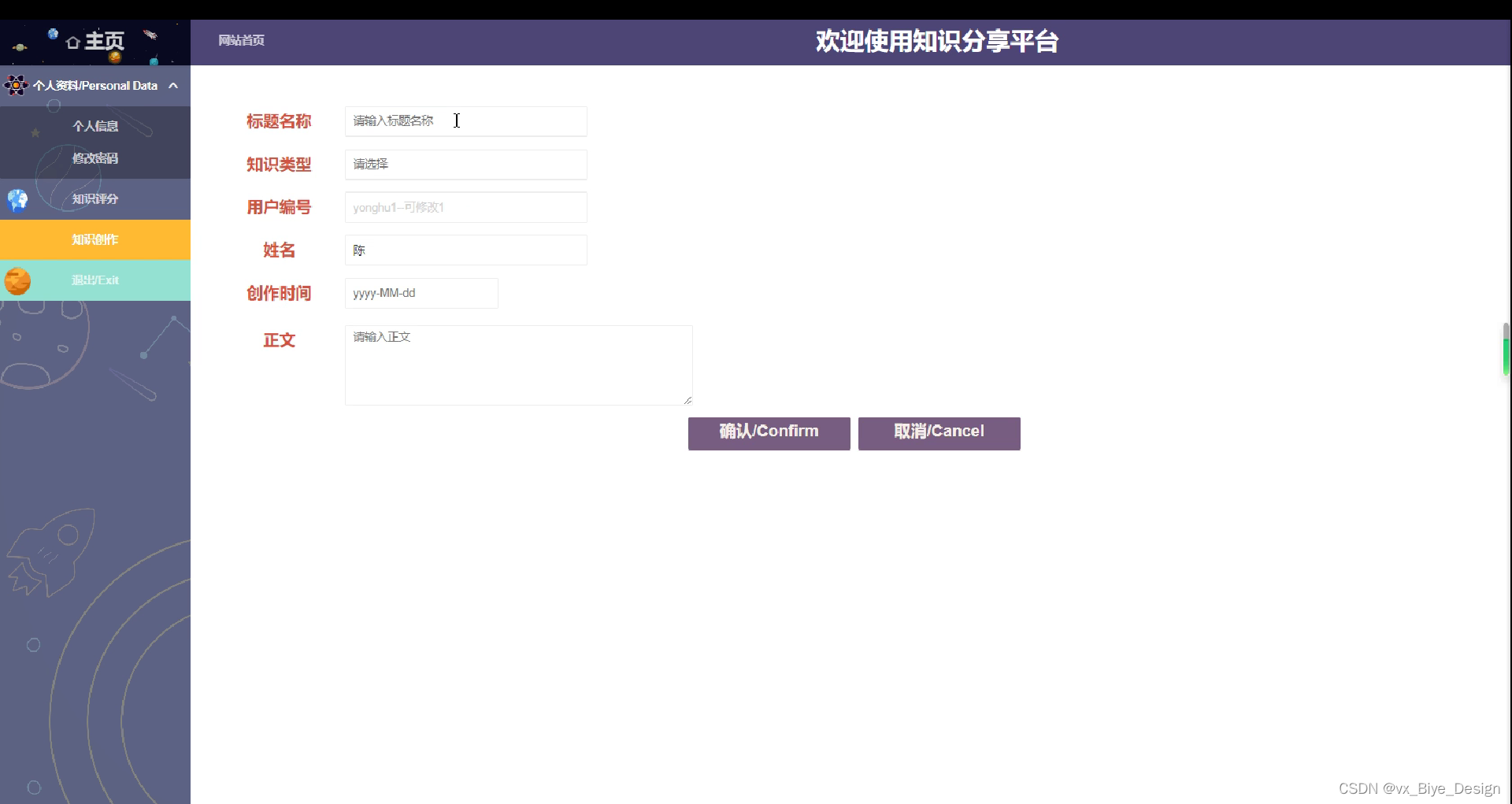Click the orange planet icon beside 退出/Exit
Screen dimensions: 1512x804
pos(17,280)
